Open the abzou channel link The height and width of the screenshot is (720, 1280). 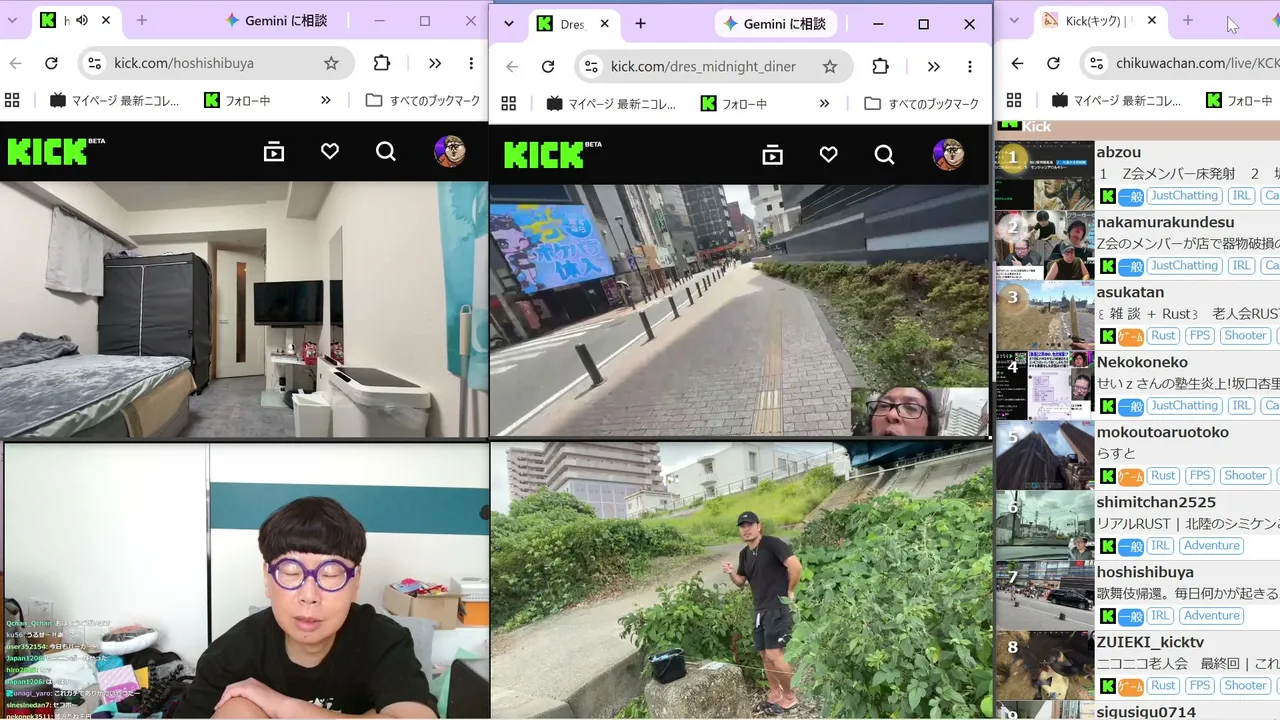pyautogui.click(x=1119, y=152)
